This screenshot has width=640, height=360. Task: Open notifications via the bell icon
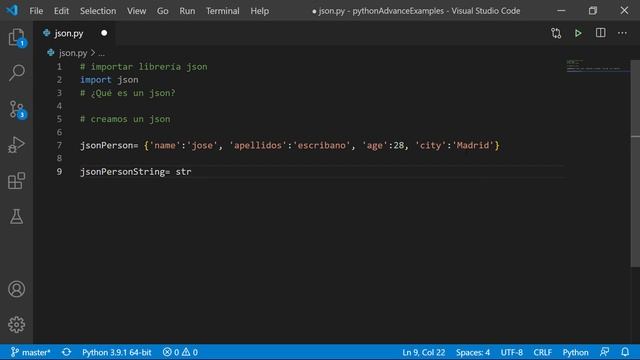coord(625,352)
